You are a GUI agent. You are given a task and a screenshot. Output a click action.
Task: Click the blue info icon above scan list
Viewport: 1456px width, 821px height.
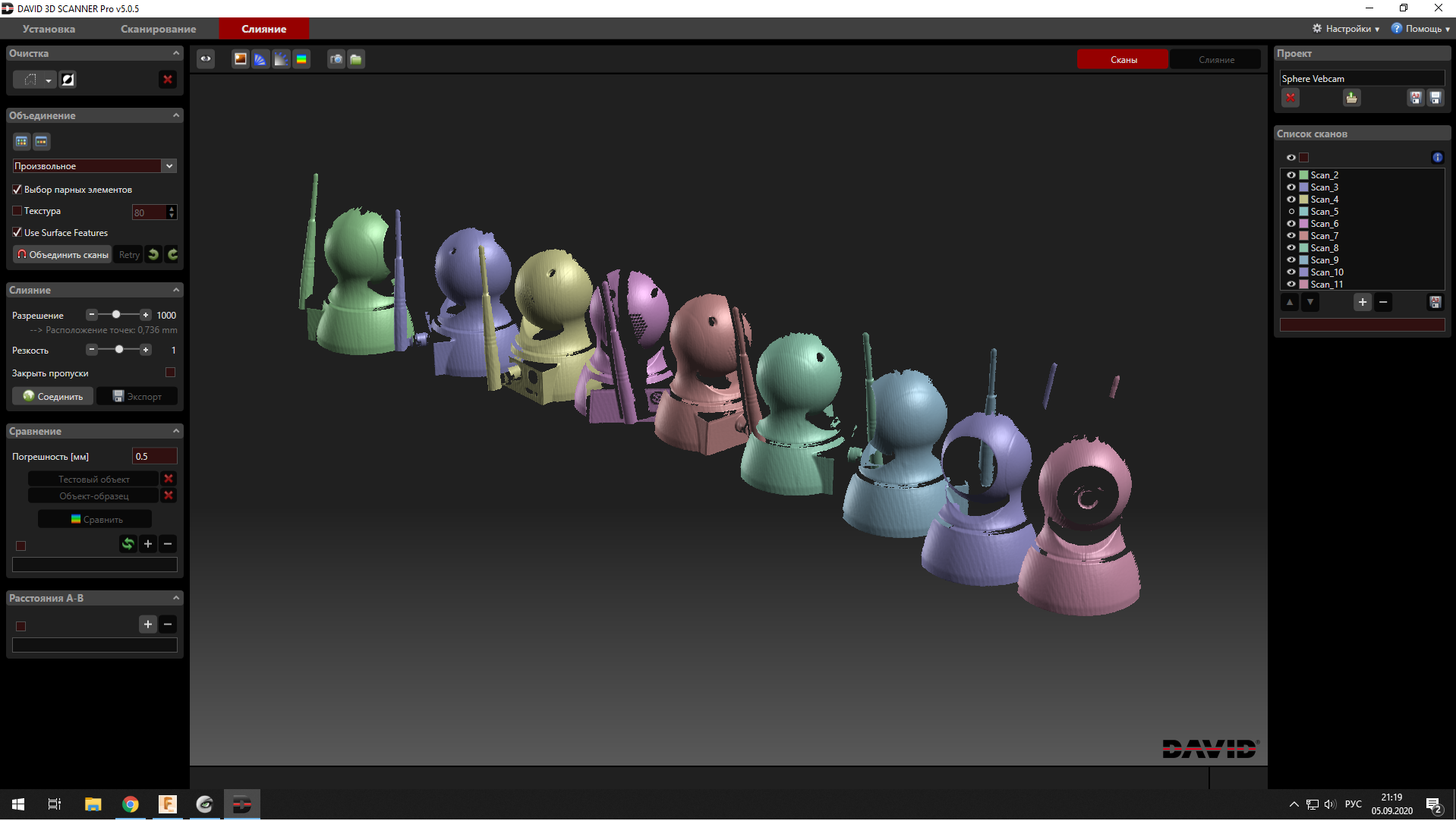coord(1437,158)
